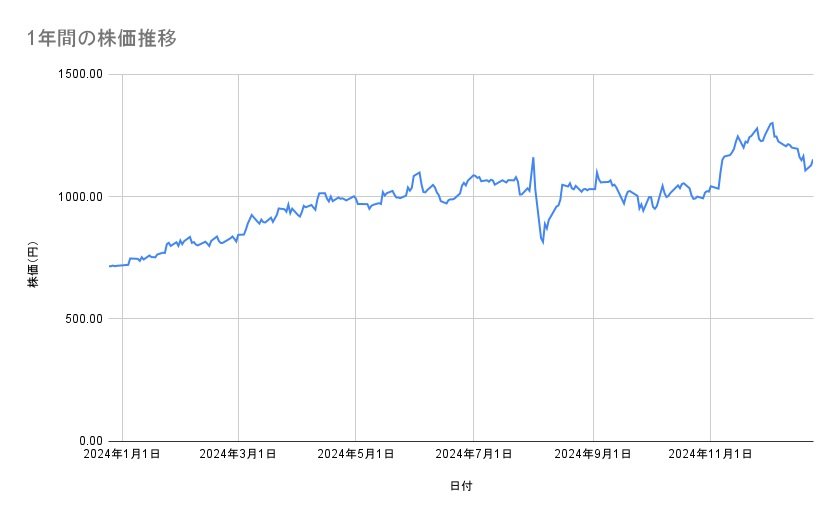Click the line spike right after the 9月1日 gridline
This screenshot has width=839, height=519.
(596, 172)
